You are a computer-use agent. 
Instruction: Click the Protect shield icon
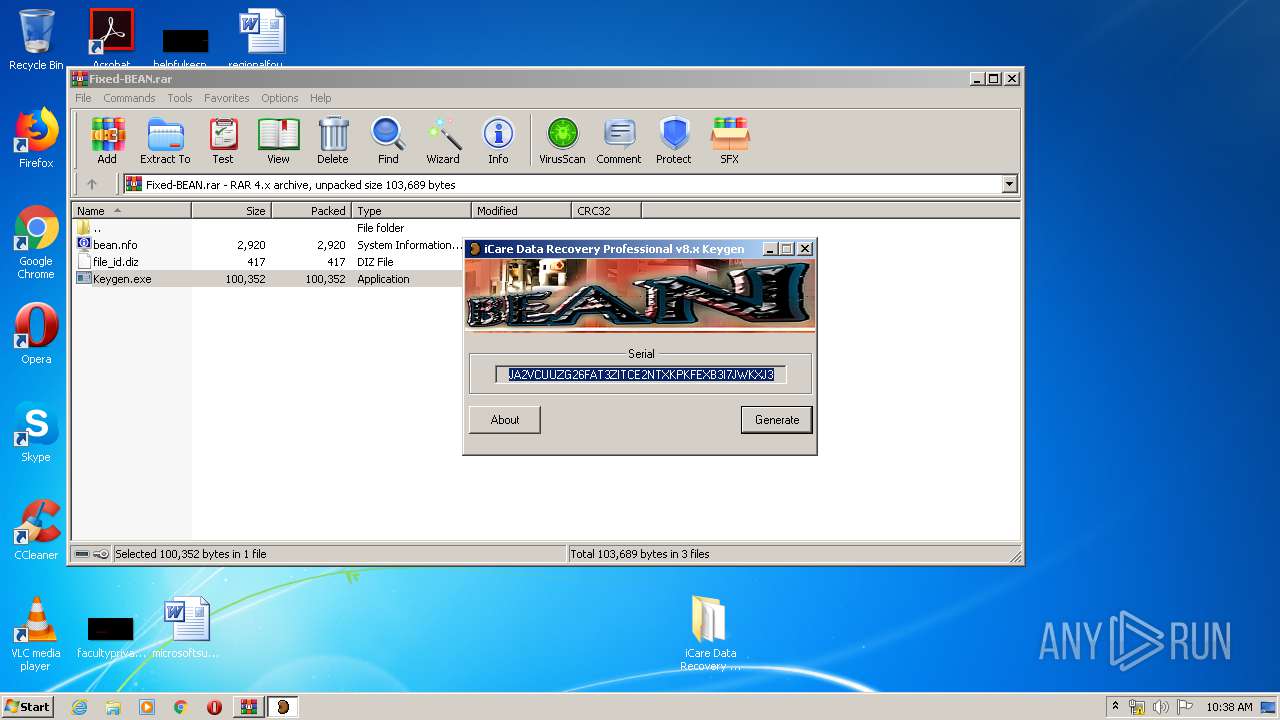tap(674, 141)
